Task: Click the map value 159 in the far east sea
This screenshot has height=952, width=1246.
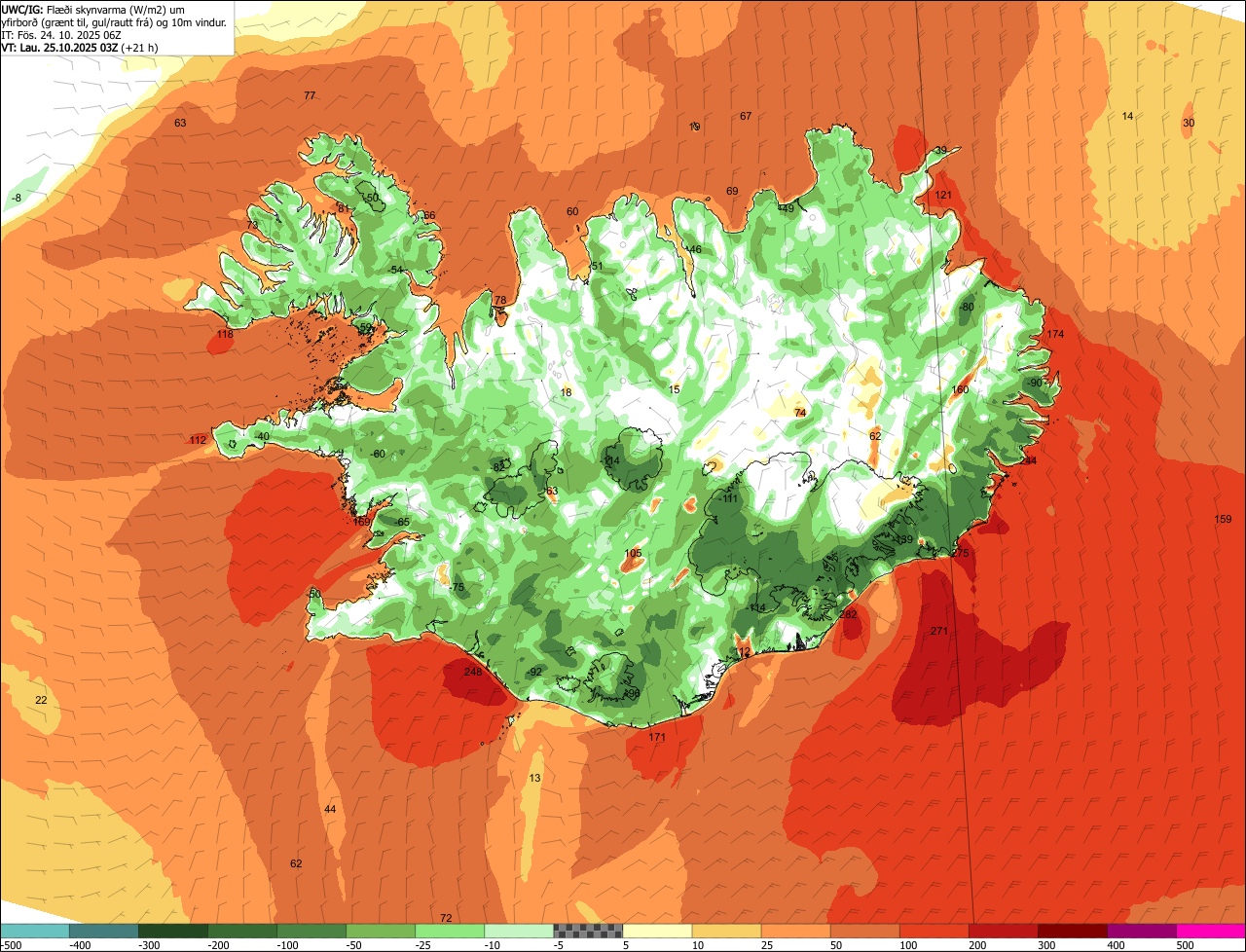Action: [1223, 519]
